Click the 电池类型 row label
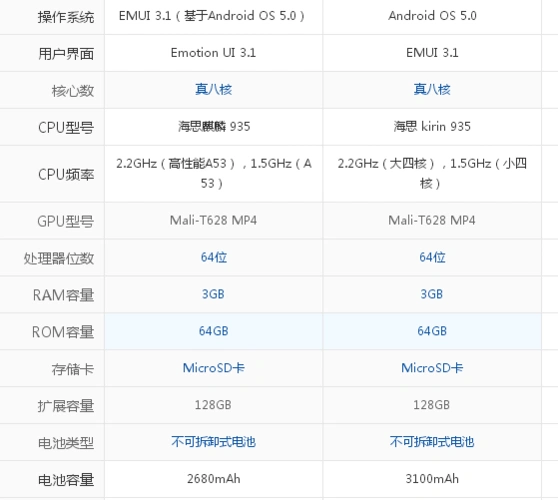This screenshot has height=500, width=558. click(66, 443)
